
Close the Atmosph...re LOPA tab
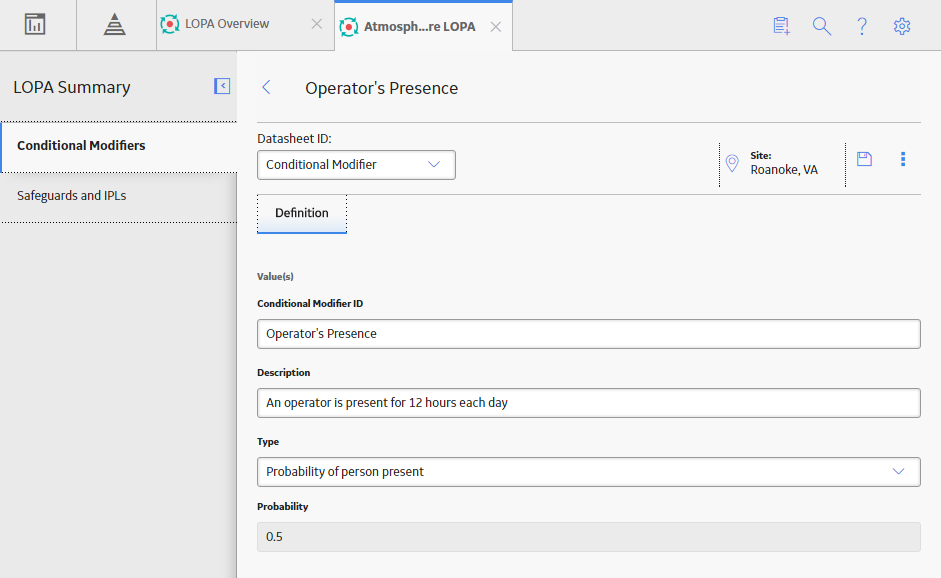(496, 27)
